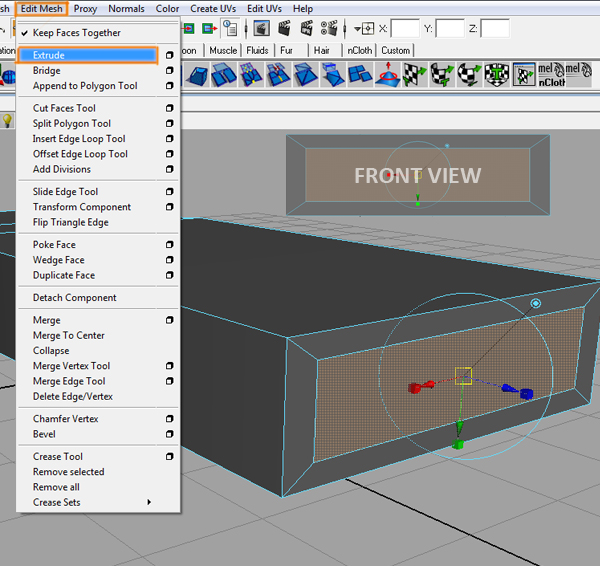Screen dimensions: 600x566
Task: Open the Help menu
Action: 303,8
